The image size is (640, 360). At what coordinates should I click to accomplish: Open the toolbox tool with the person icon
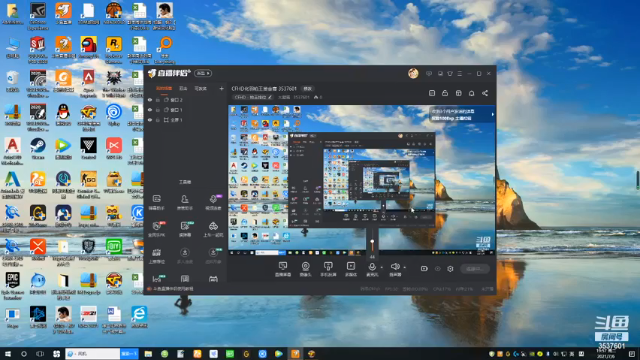[x=184, y=202]
